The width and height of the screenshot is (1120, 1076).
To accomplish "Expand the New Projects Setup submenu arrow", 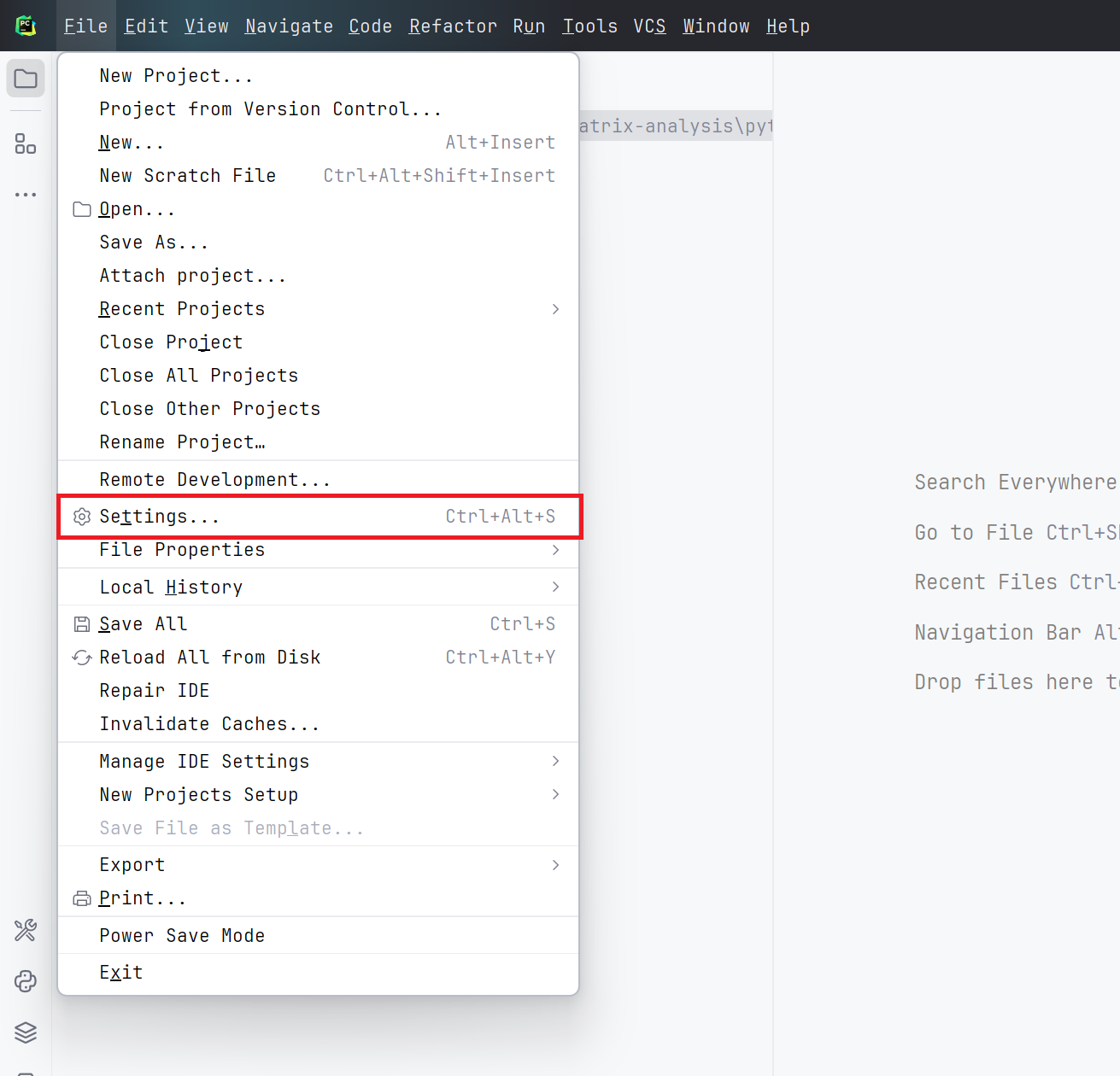I will point(556,794).
